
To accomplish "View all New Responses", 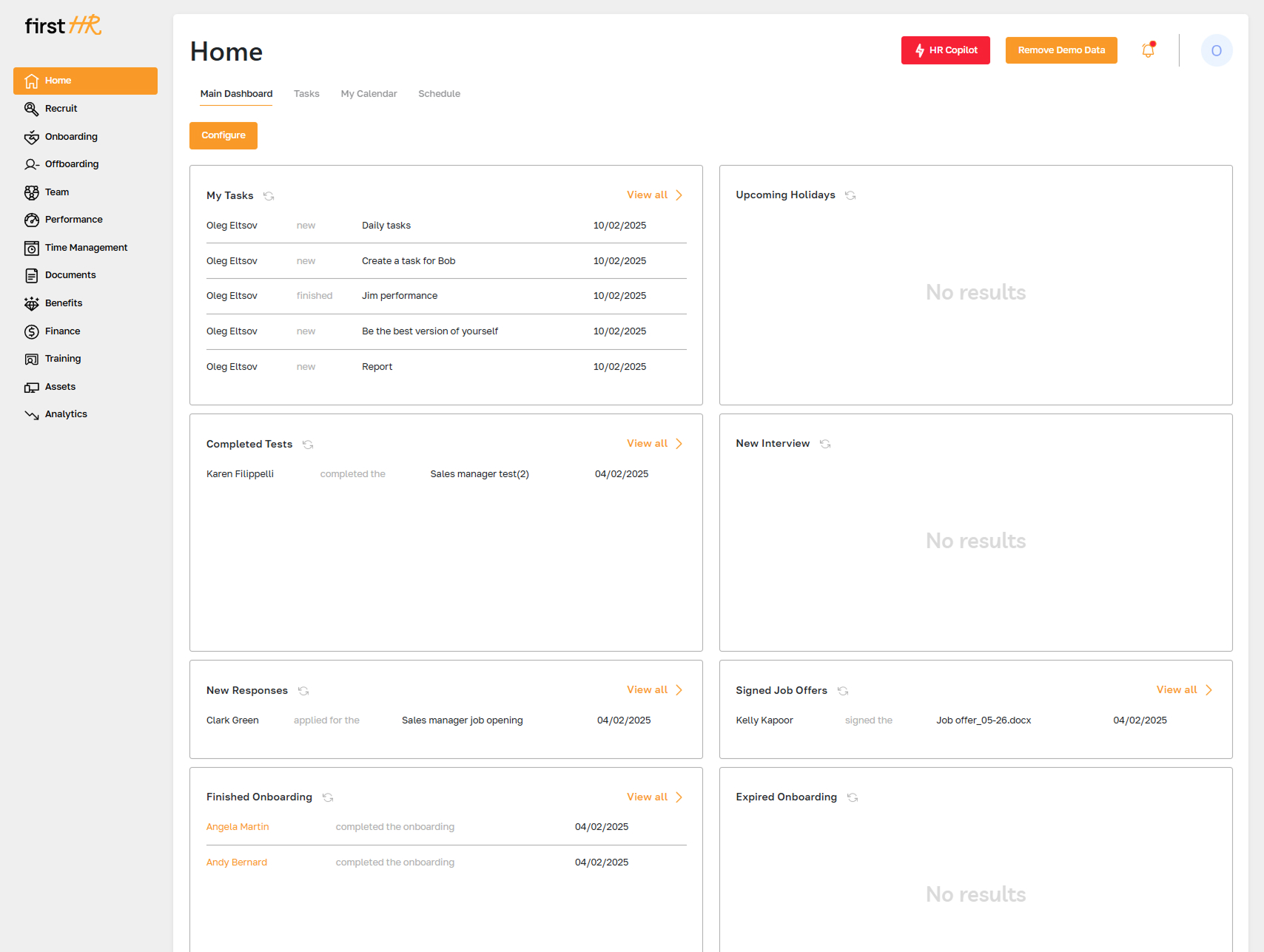I will coord(647,690).
